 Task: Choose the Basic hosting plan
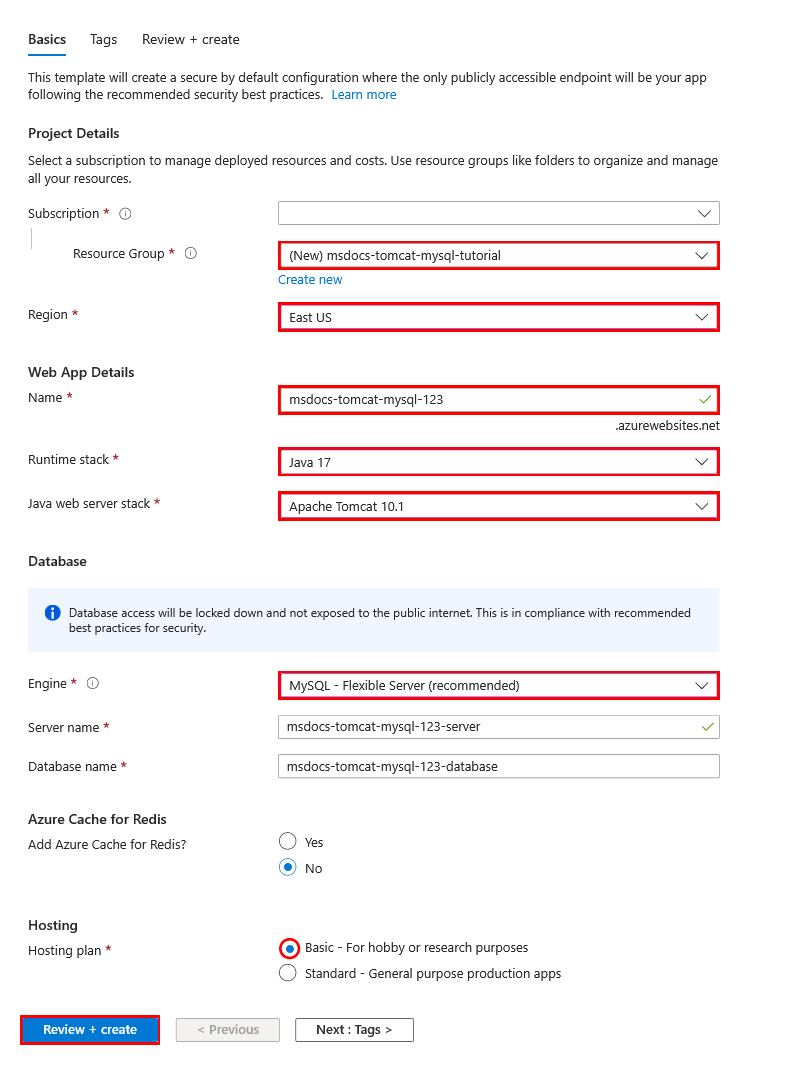pyautogui.click(x=288, y=948)
